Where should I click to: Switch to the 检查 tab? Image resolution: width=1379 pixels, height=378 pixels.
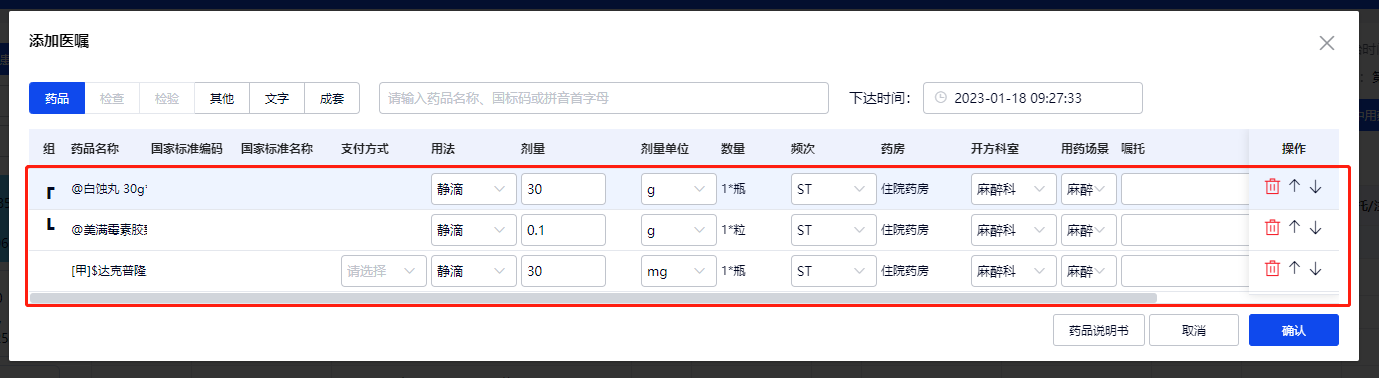point(112,98)
